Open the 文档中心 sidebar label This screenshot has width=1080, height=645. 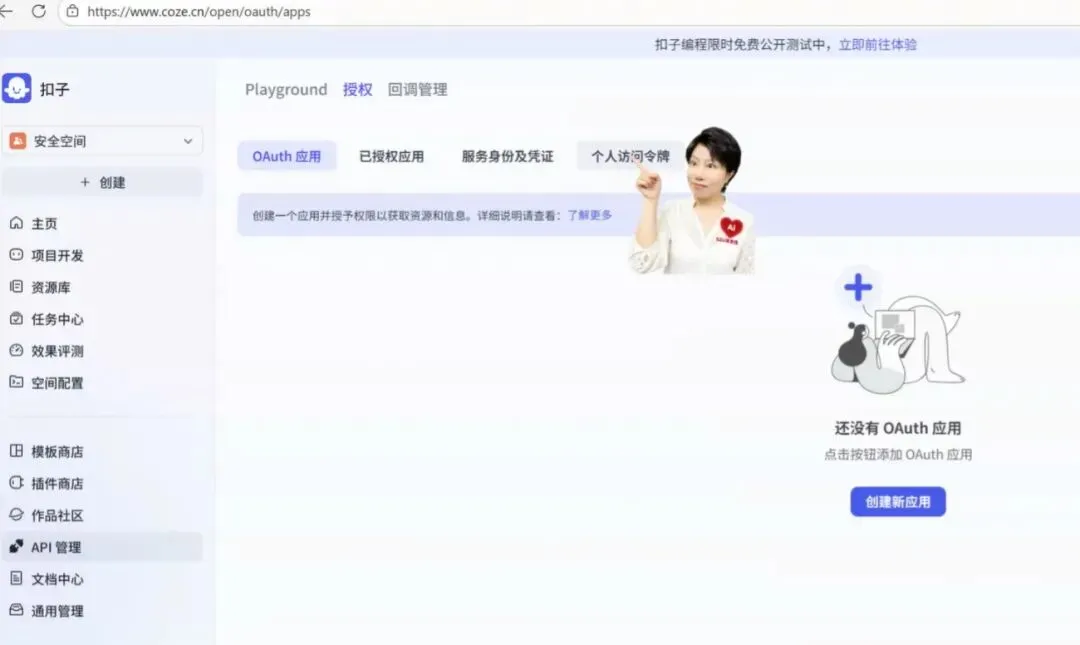[x=57, y=579]
